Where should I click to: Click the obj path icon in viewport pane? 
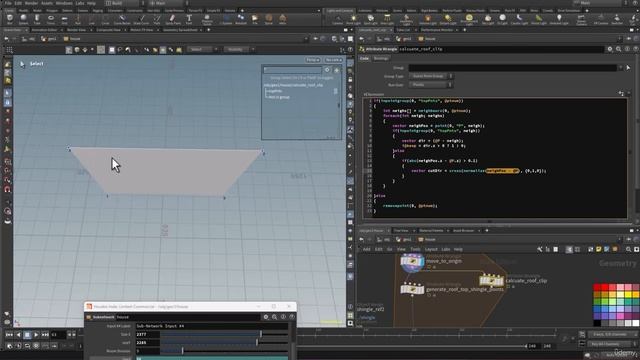click(25, 39)
